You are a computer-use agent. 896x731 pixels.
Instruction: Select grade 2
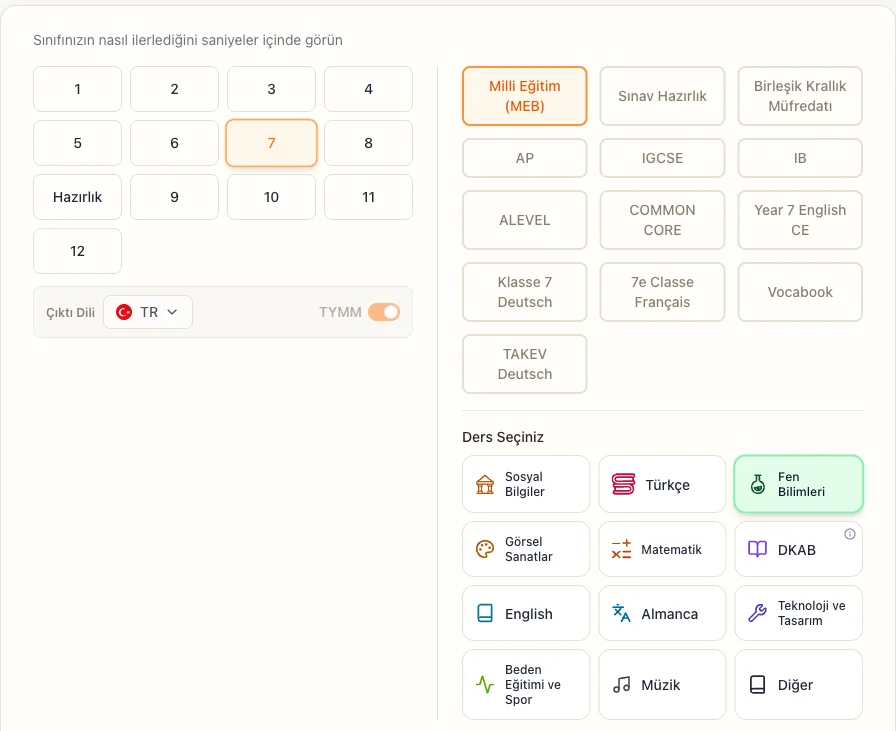174,89
